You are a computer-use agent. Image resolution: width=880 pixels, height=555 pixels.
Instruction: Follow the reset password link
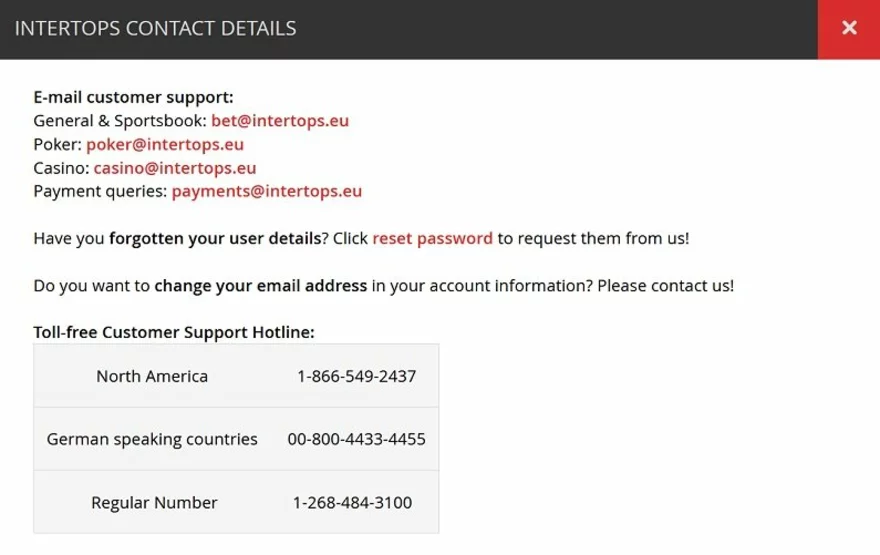[432, 238]
